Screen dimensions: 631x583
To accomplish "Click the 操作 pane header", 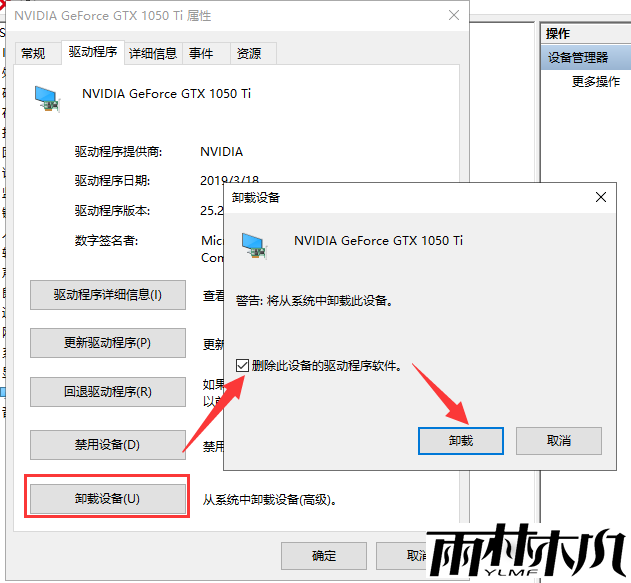I will click(558, 33).
